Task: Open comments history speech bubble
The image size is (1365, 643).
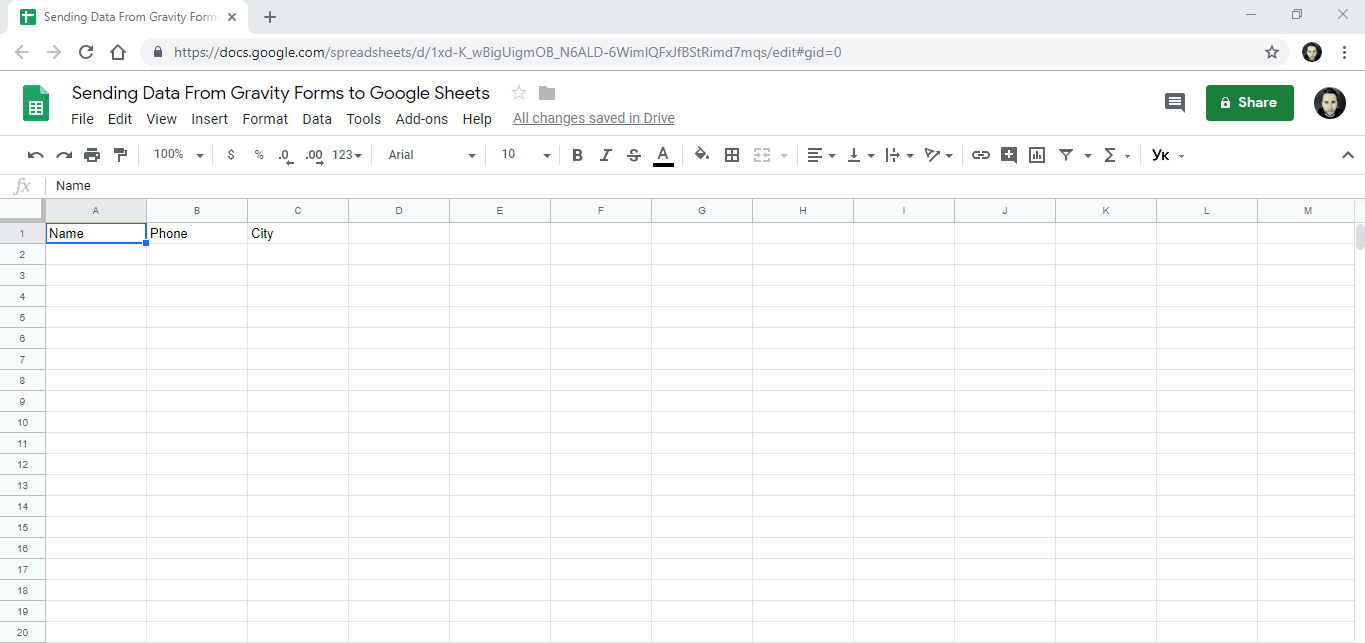Action: 1175,102
